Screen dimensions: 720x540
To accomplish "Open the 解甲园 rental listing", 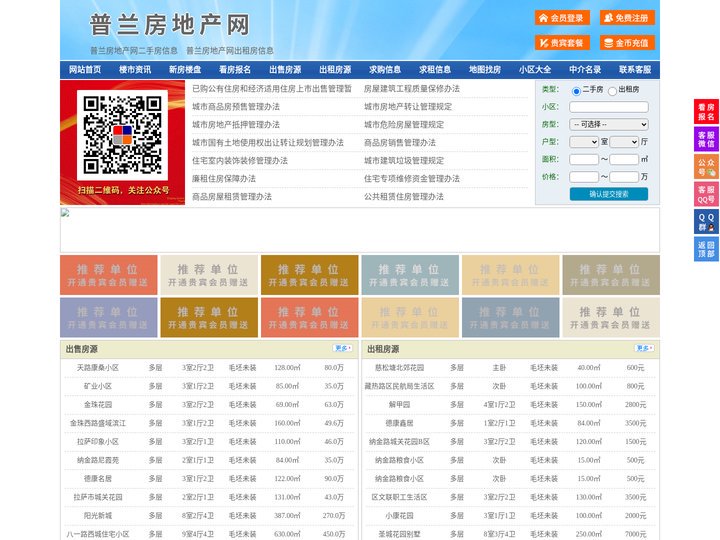I will tap(399, 405).
